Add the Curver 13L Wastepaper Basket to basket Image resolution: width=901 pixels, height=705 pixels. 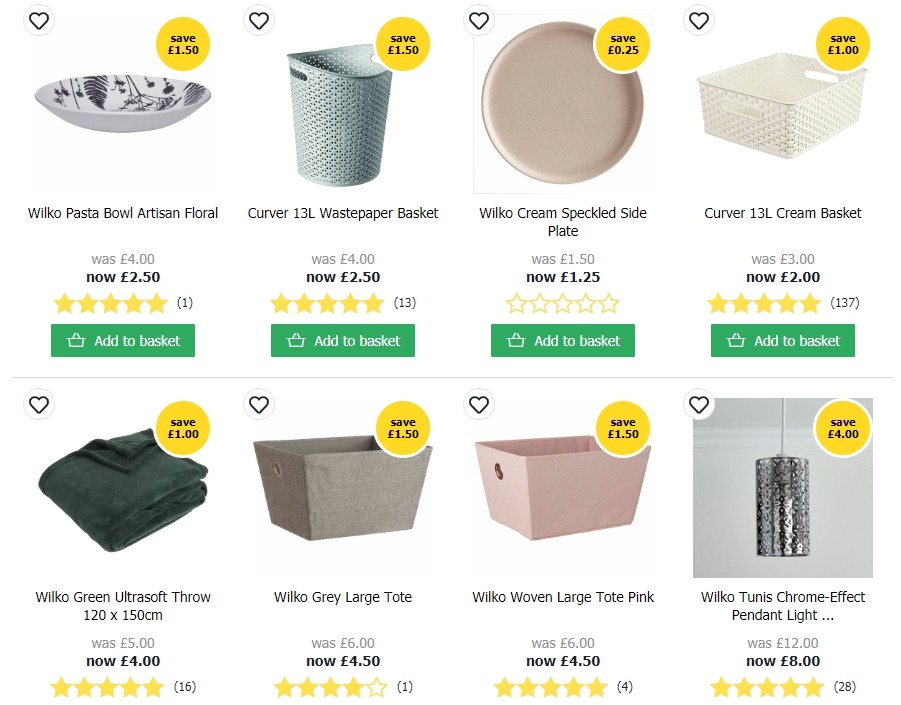point(342,340)
